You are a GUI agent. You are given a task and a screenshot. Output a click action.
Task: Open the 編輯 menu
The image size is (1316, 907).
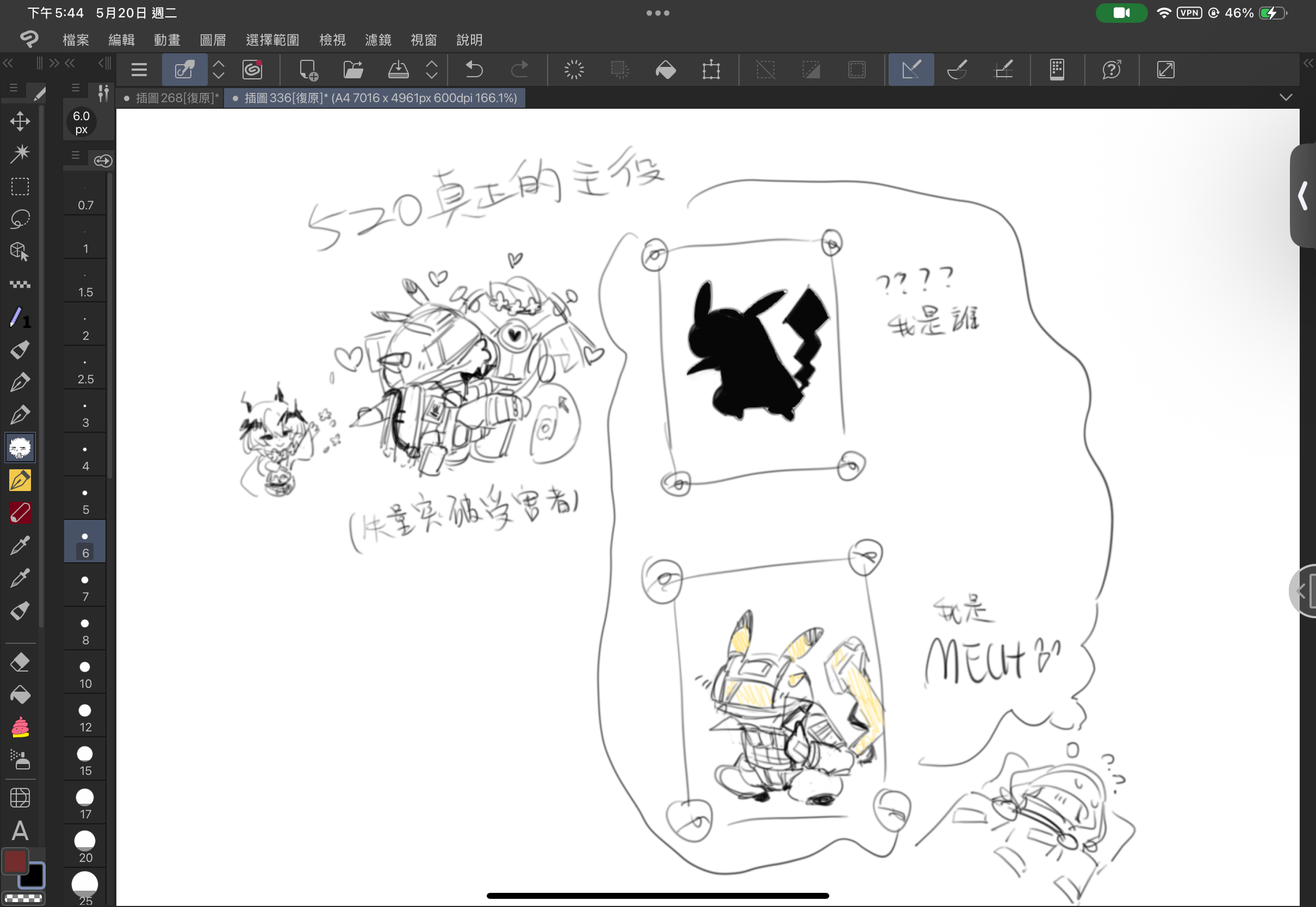[122, 40]
